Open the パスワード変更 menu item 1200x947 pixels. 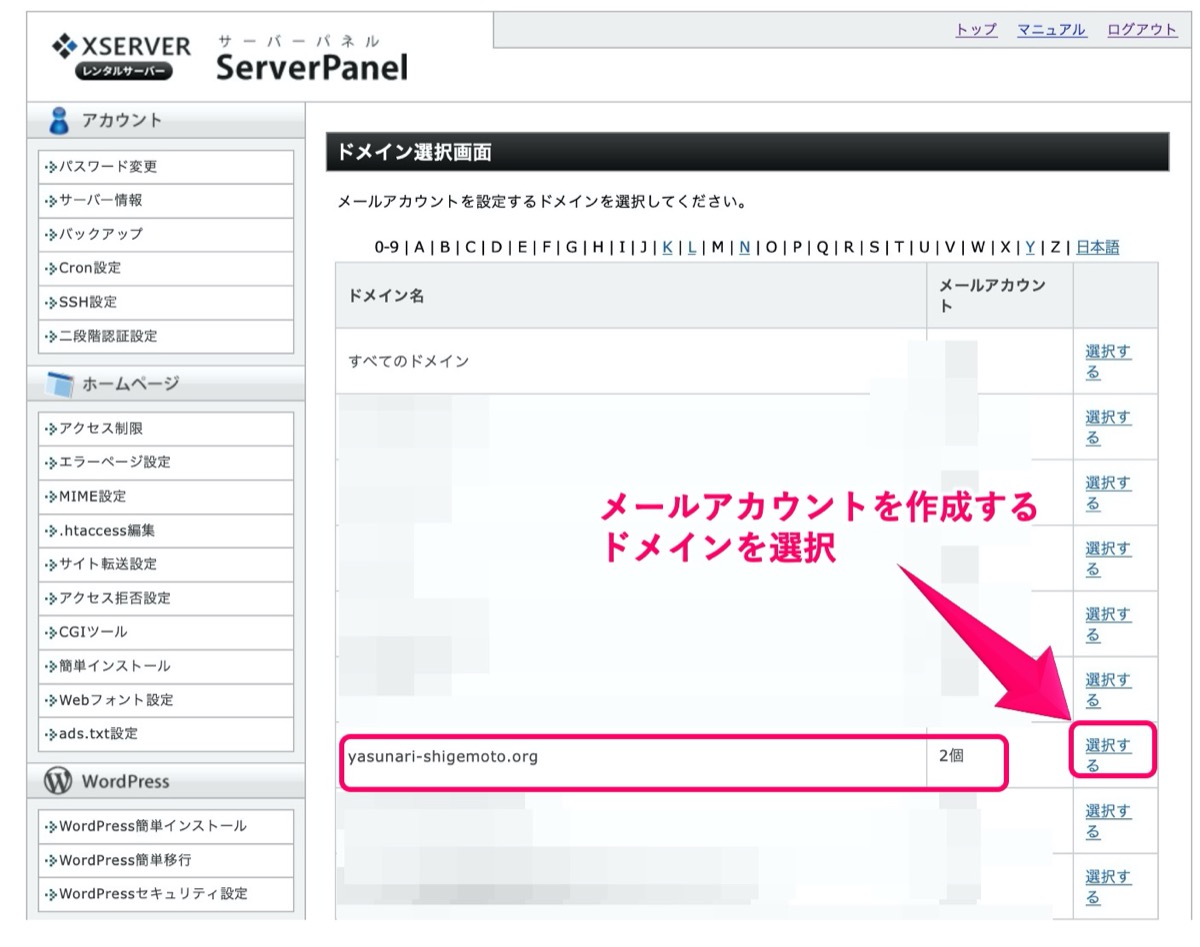166,167
